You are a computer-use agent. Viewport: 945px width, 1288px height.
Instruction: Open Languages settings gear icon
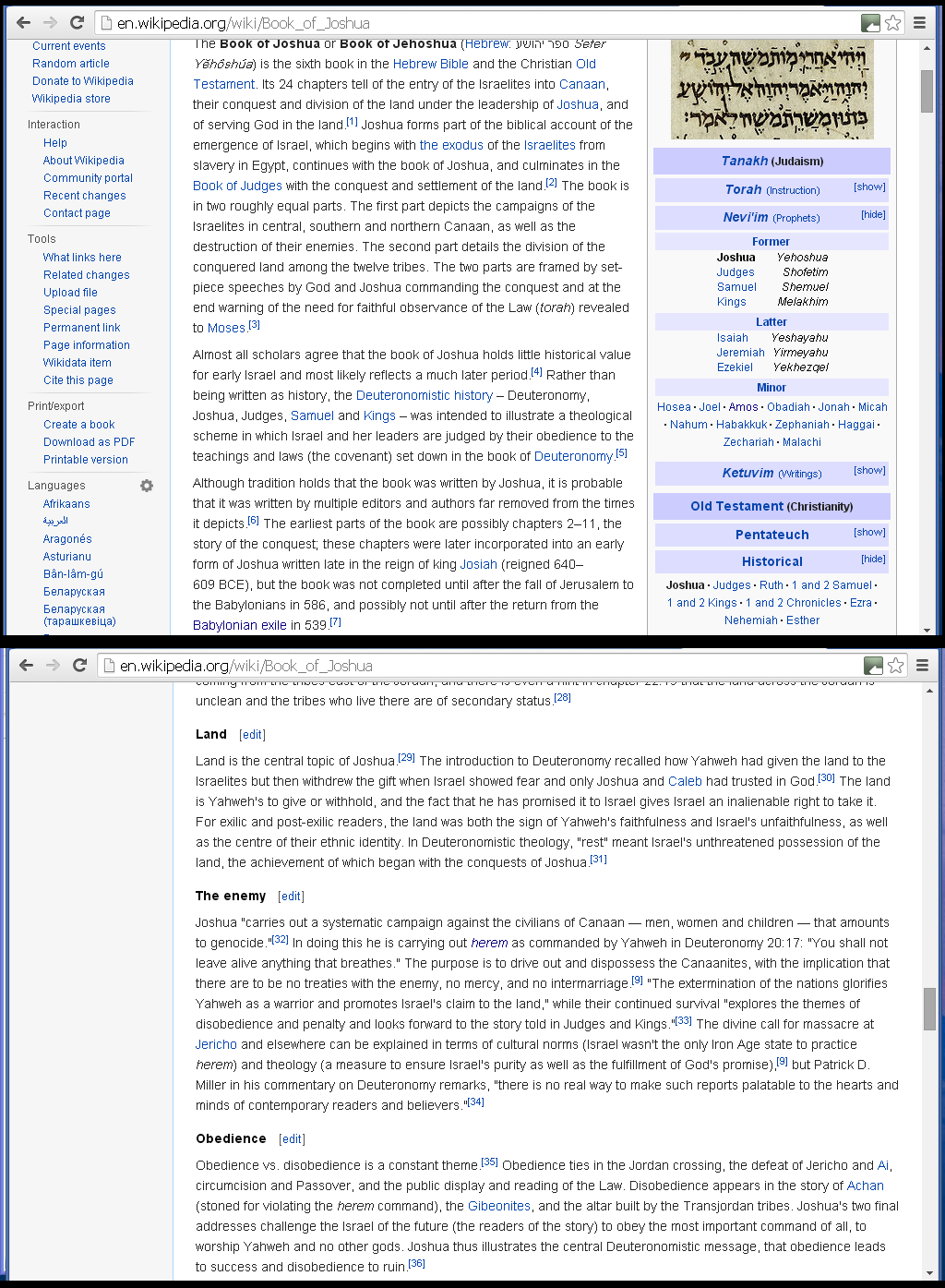[x=147, y=486]
